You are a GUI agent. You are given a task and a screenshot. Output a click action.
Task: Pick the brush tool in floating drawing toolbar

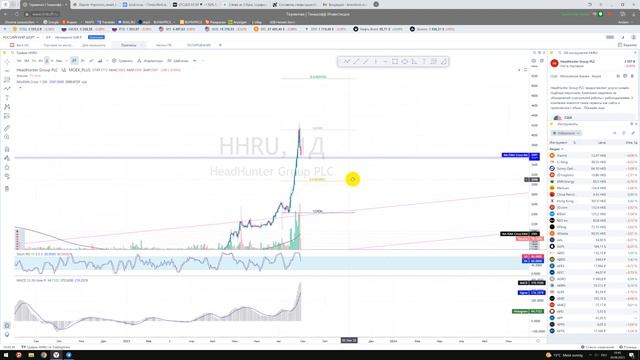[x=444, y=61]
